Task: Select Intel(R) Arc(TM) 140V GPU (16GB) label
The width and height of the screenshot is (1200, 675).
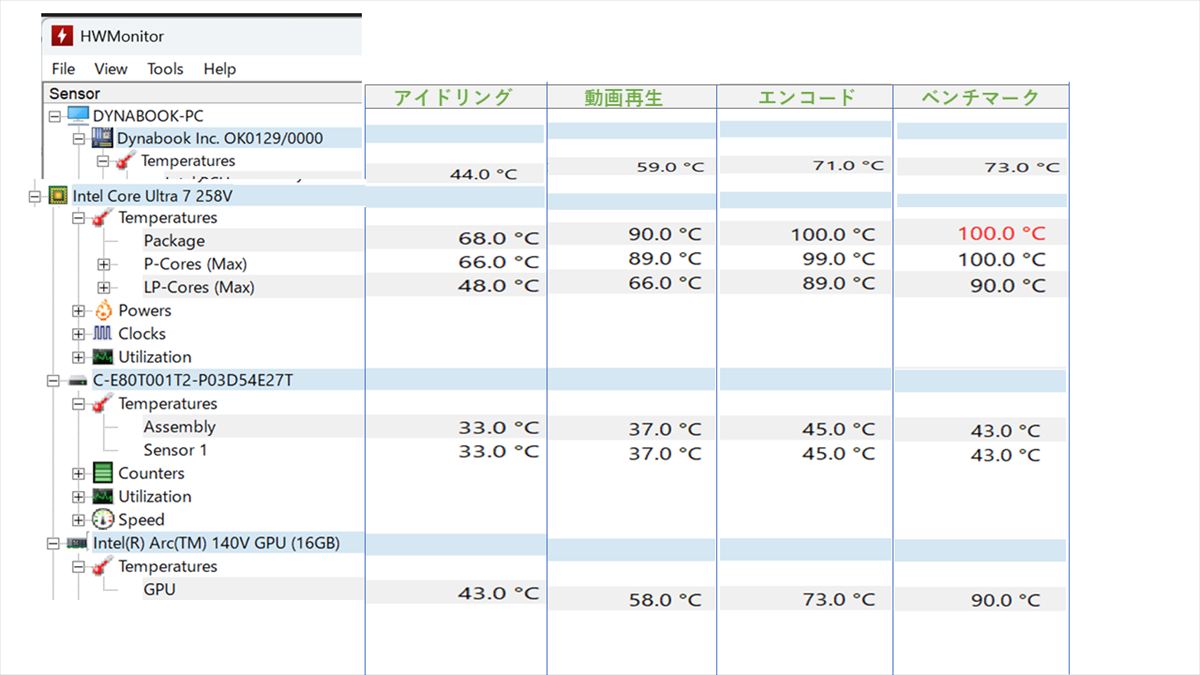Action: [216, 543]
